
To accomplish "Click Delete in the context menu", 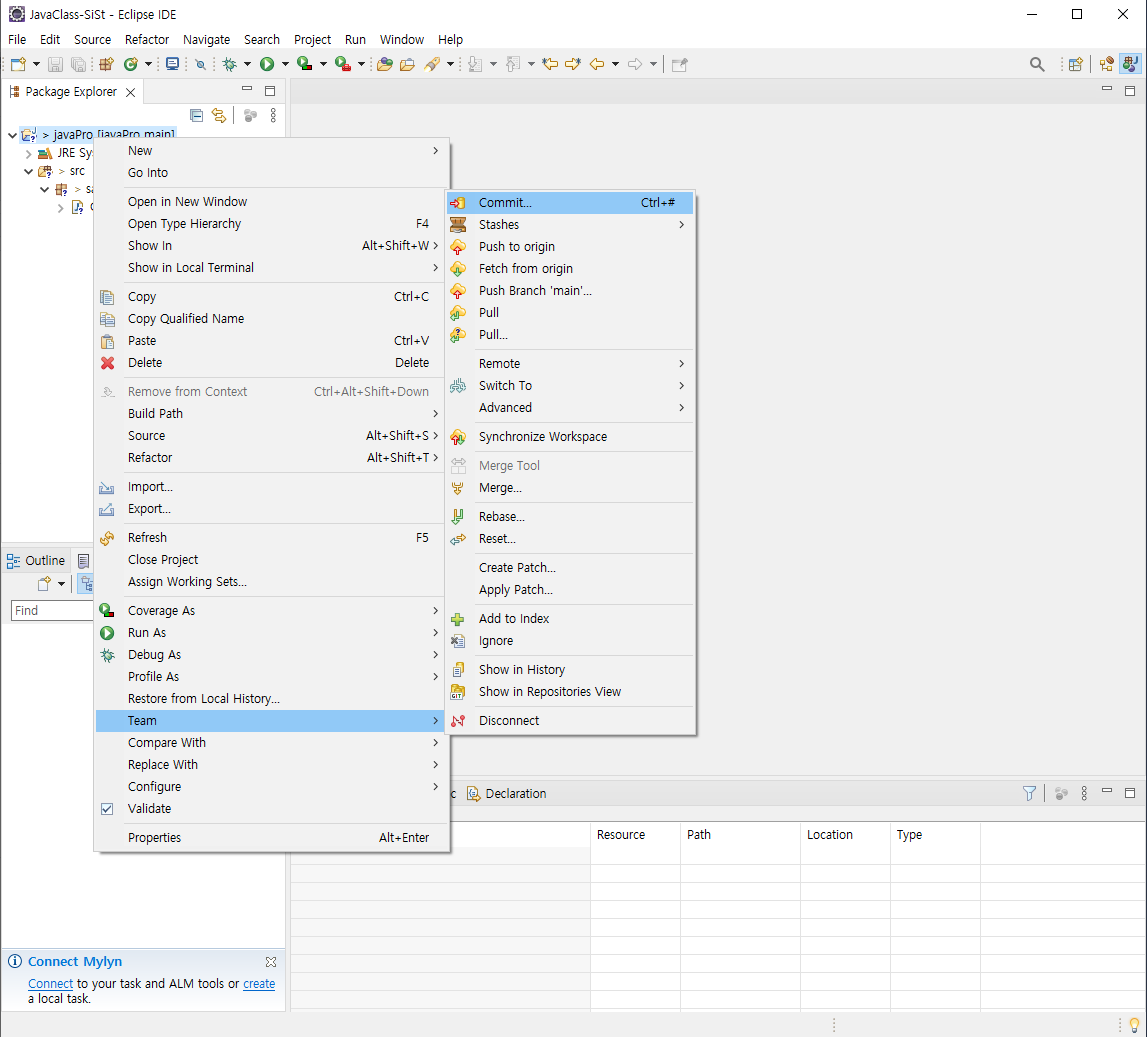I will pyautogui.click(x=271, y=363).
